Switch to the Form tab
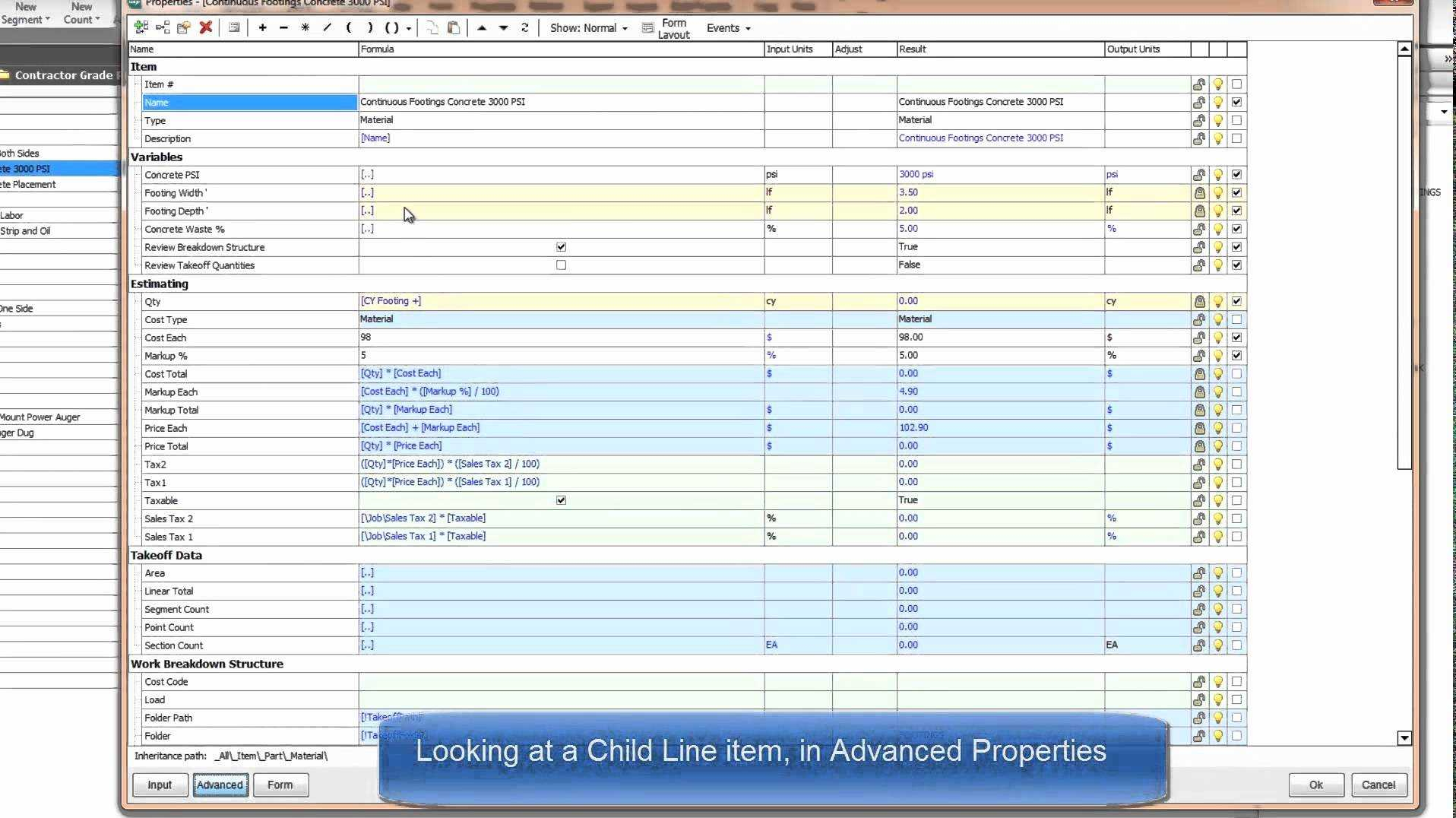Viewport: 1456px width, 818px height. [280, 785]
